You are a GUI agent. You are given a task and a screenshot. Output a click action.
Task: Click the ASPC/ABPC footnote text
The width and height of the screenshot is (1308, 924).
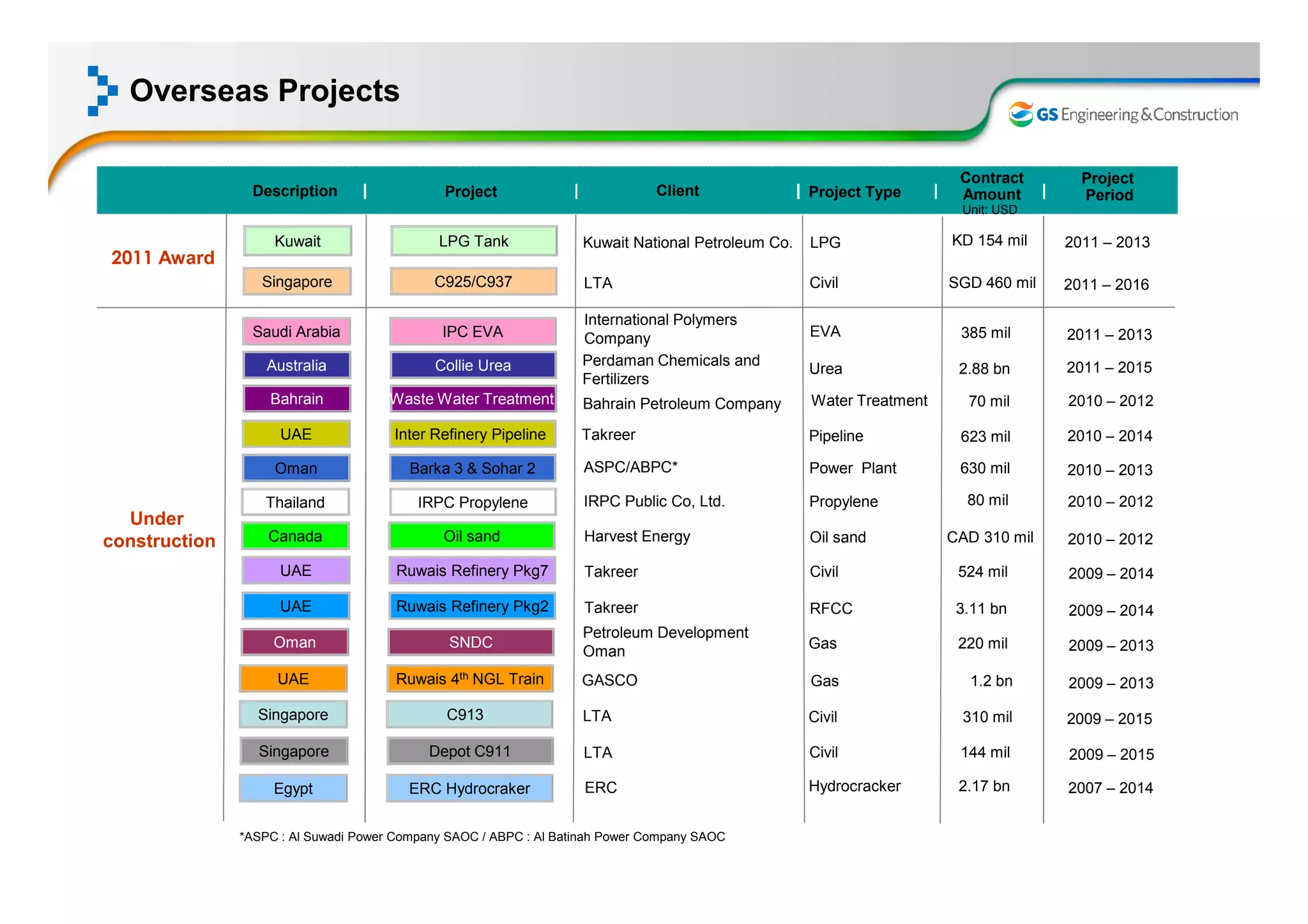coord(482,837)
